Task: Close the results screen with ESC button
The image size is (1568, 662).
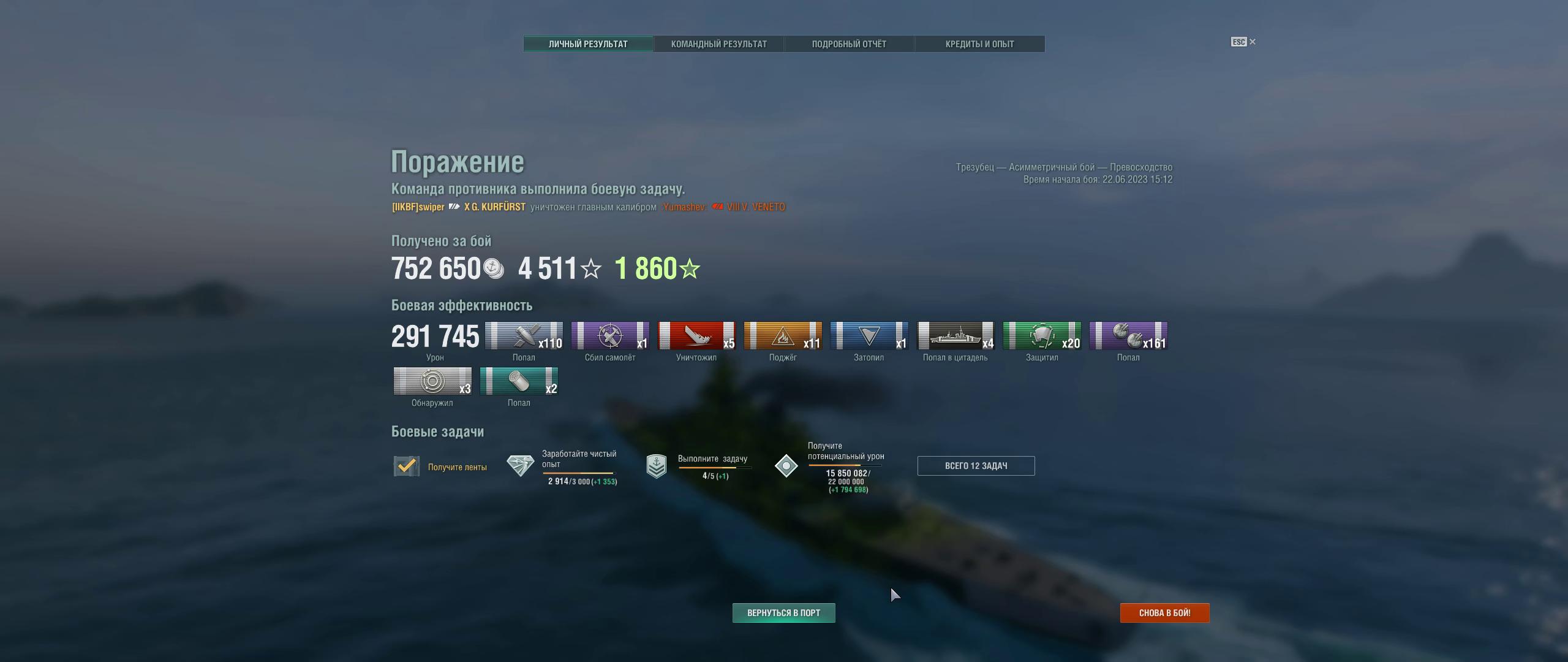Action: coord(1243,42)
